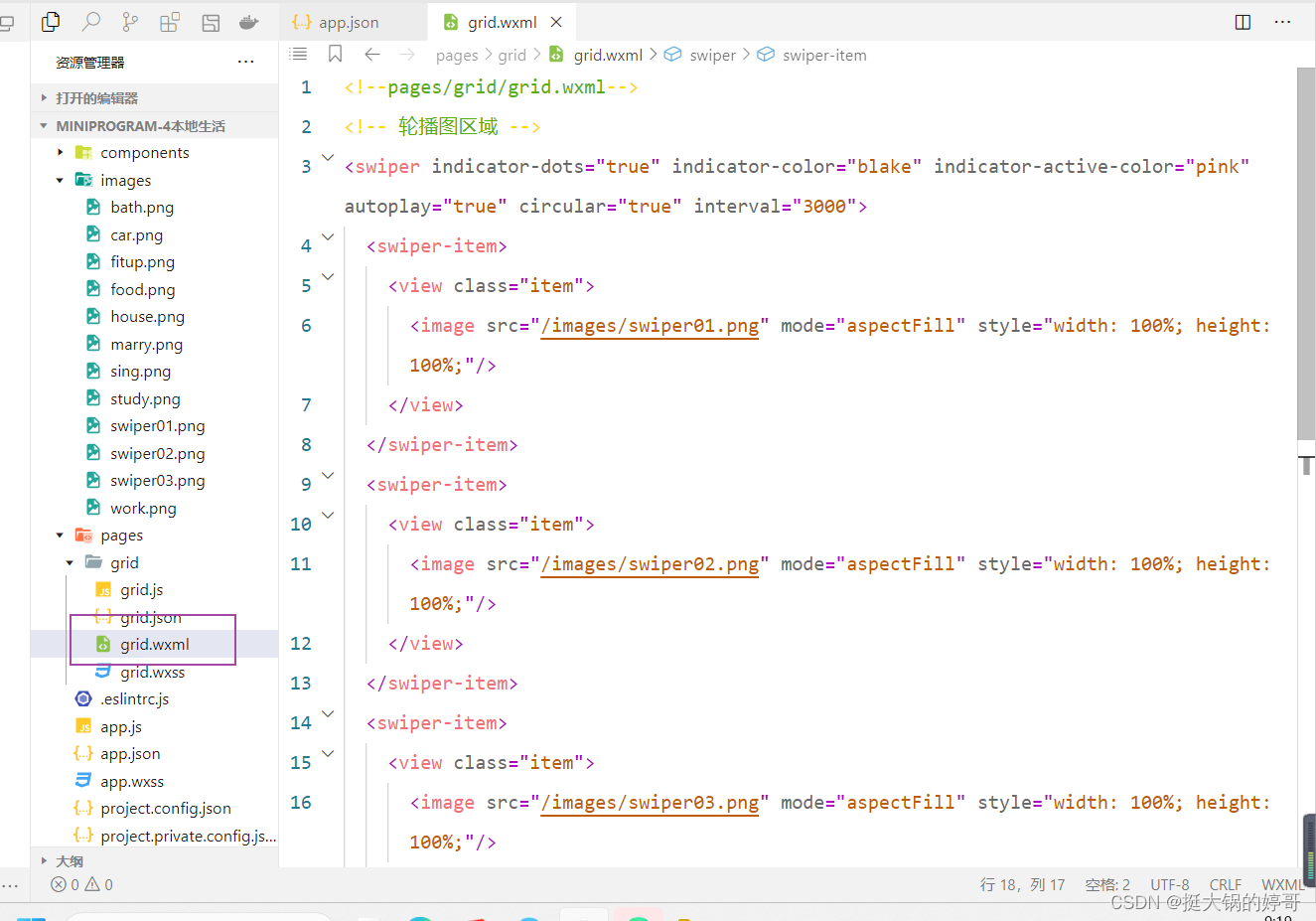Go forward with the right arrow icon
The image size is (1316, 921).
(407, 55)
